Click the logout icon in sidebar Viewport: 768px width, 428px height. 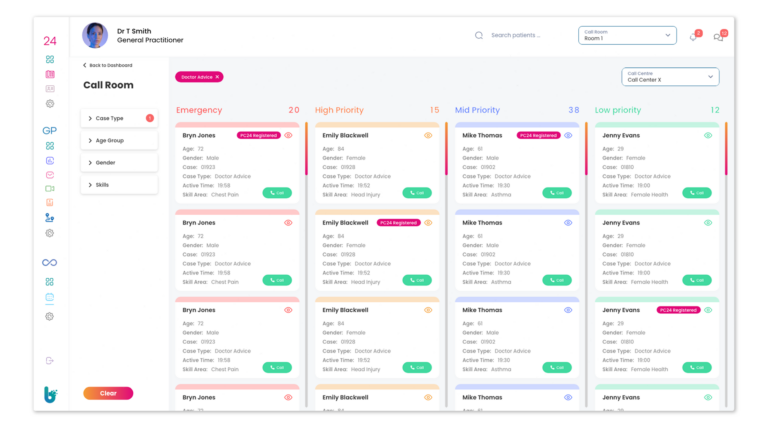(49, 360)
